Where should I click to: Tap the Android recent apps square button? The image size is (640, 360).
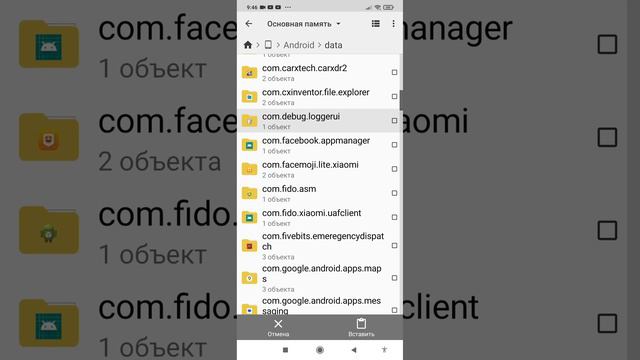tap(285, 350)
